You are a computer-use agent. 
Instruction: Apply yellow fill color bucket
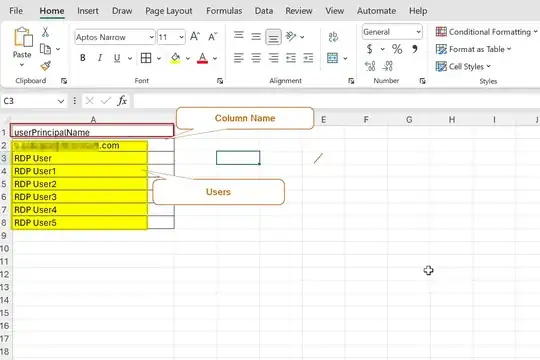[x=175, y=58]
